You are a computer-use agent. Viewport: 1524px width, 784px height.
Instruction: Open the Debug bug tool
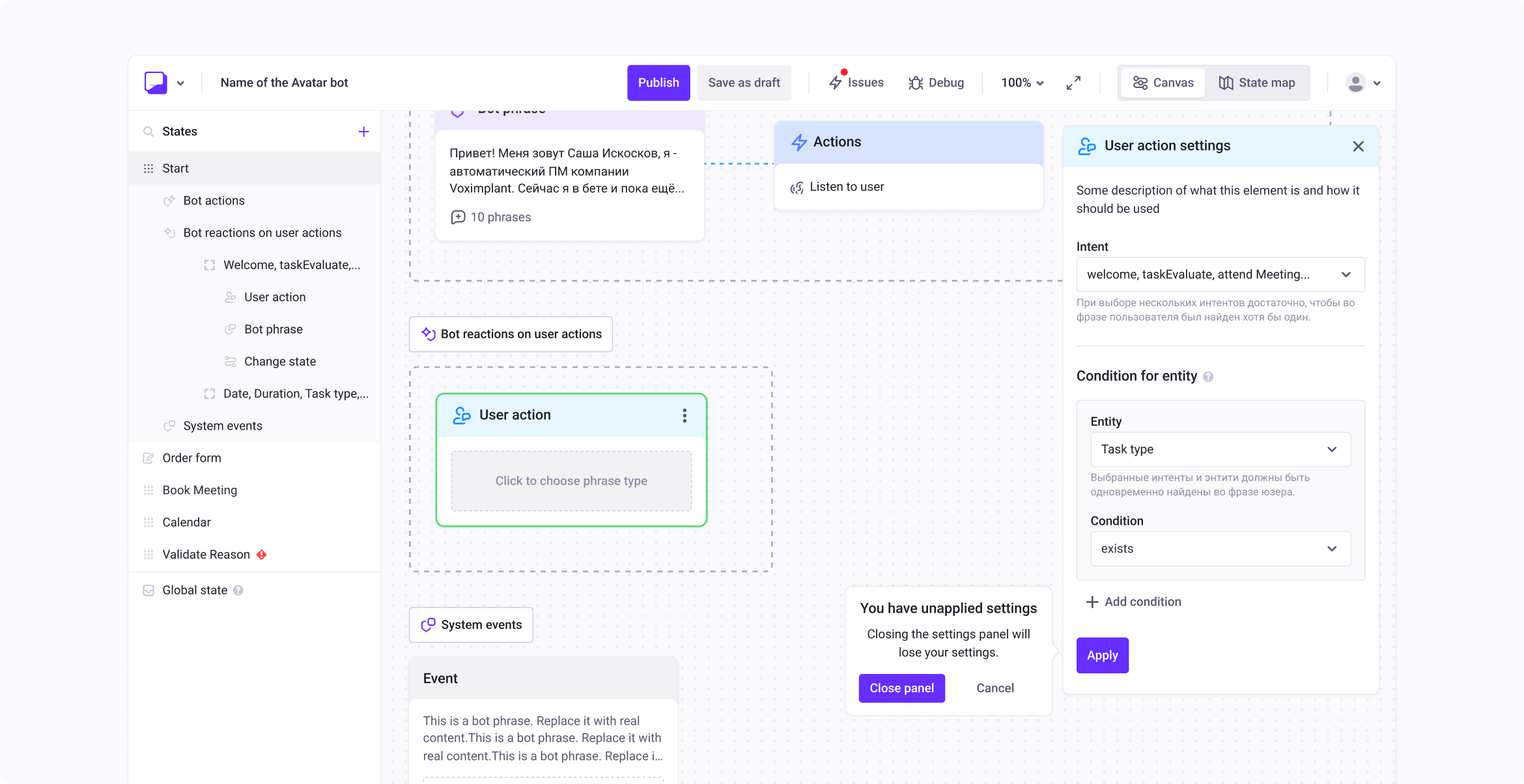937,83
